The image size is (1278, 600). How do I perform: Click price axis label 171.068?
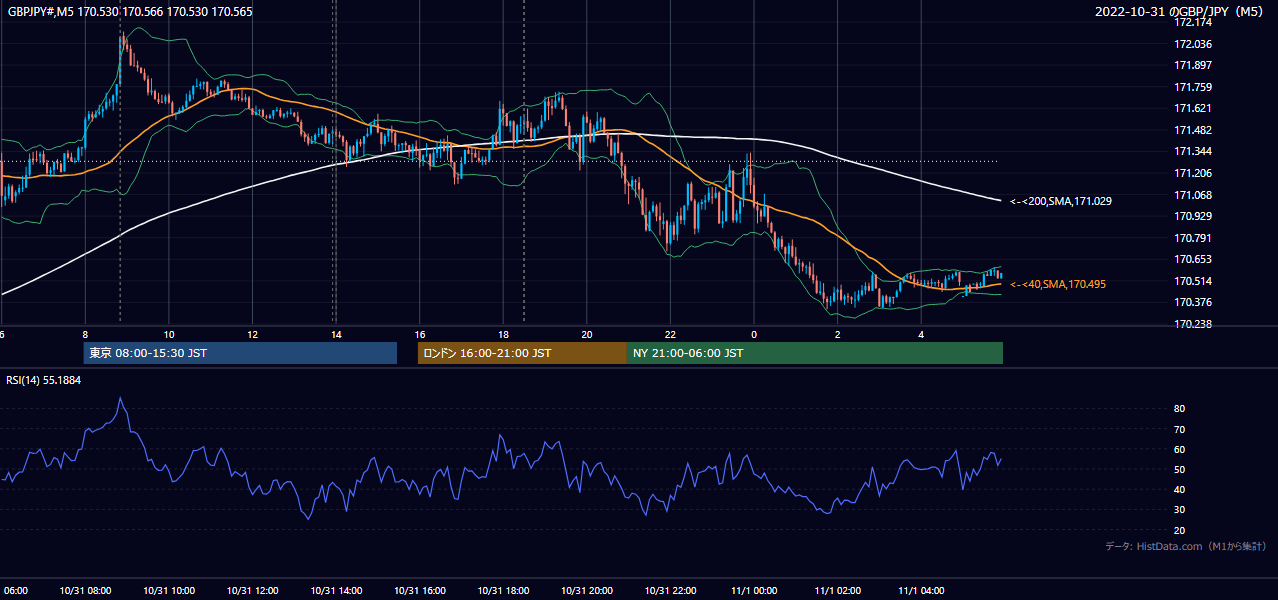[1194, 195]
